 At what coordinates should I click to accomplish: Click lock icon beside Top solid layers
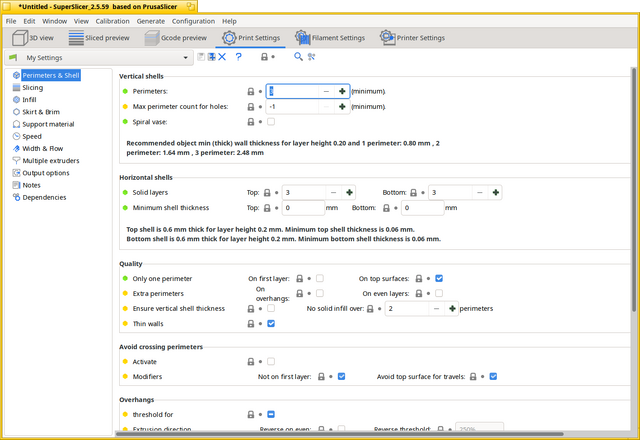(x=267, y=192)
